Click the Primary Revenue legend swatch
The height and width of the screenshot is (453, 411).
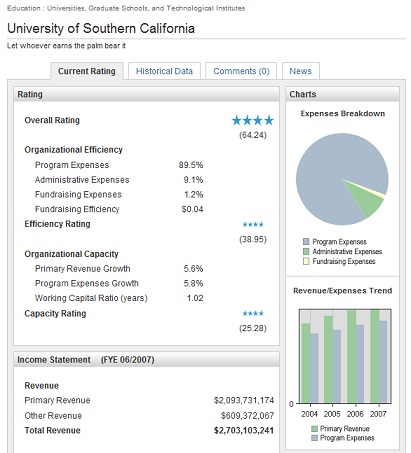(314, 429)
